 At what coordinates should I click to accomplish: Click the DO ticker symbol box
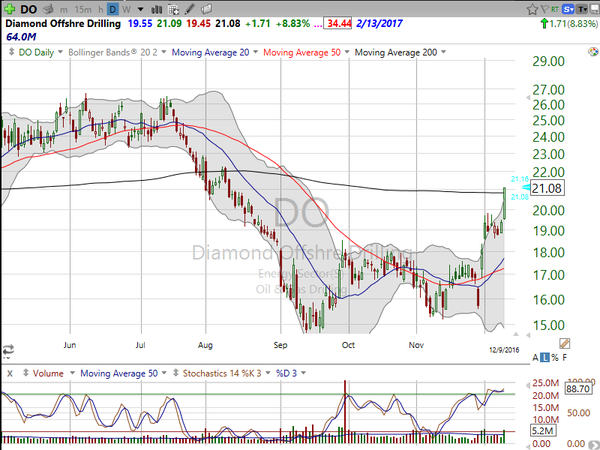click(x=28, y=9)
